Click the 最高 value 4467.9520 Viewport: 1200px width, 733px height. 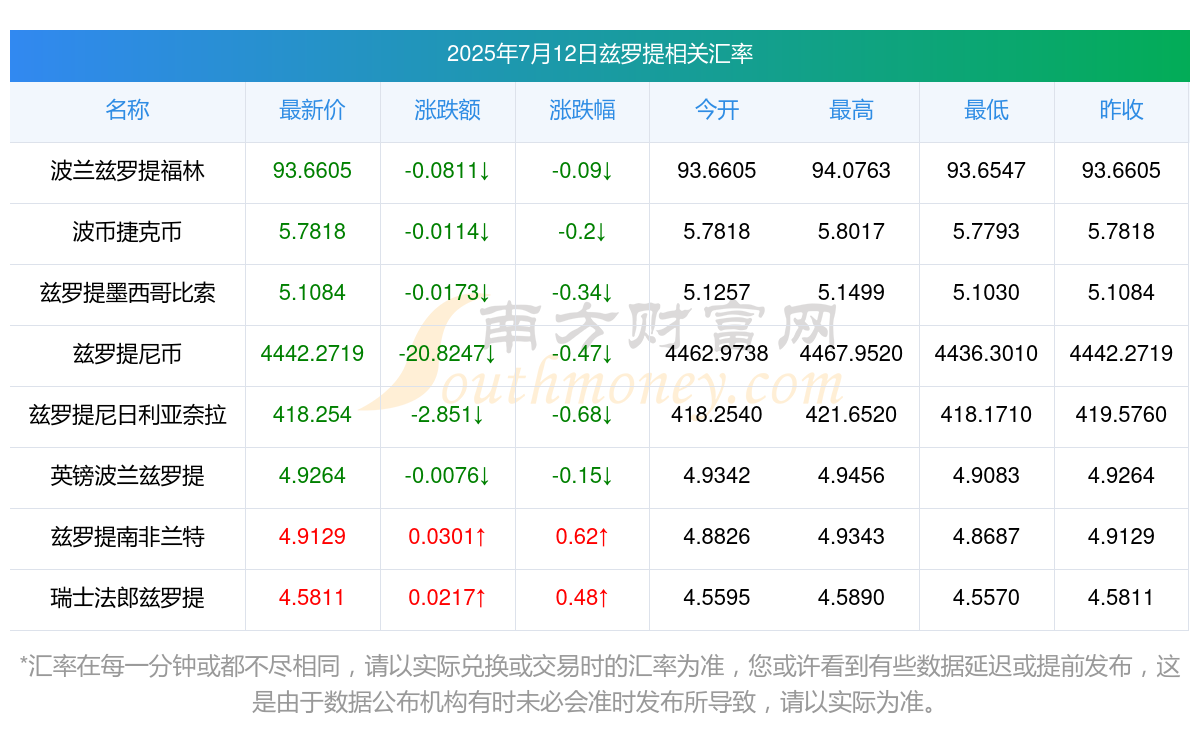click(x=851, y=354)
